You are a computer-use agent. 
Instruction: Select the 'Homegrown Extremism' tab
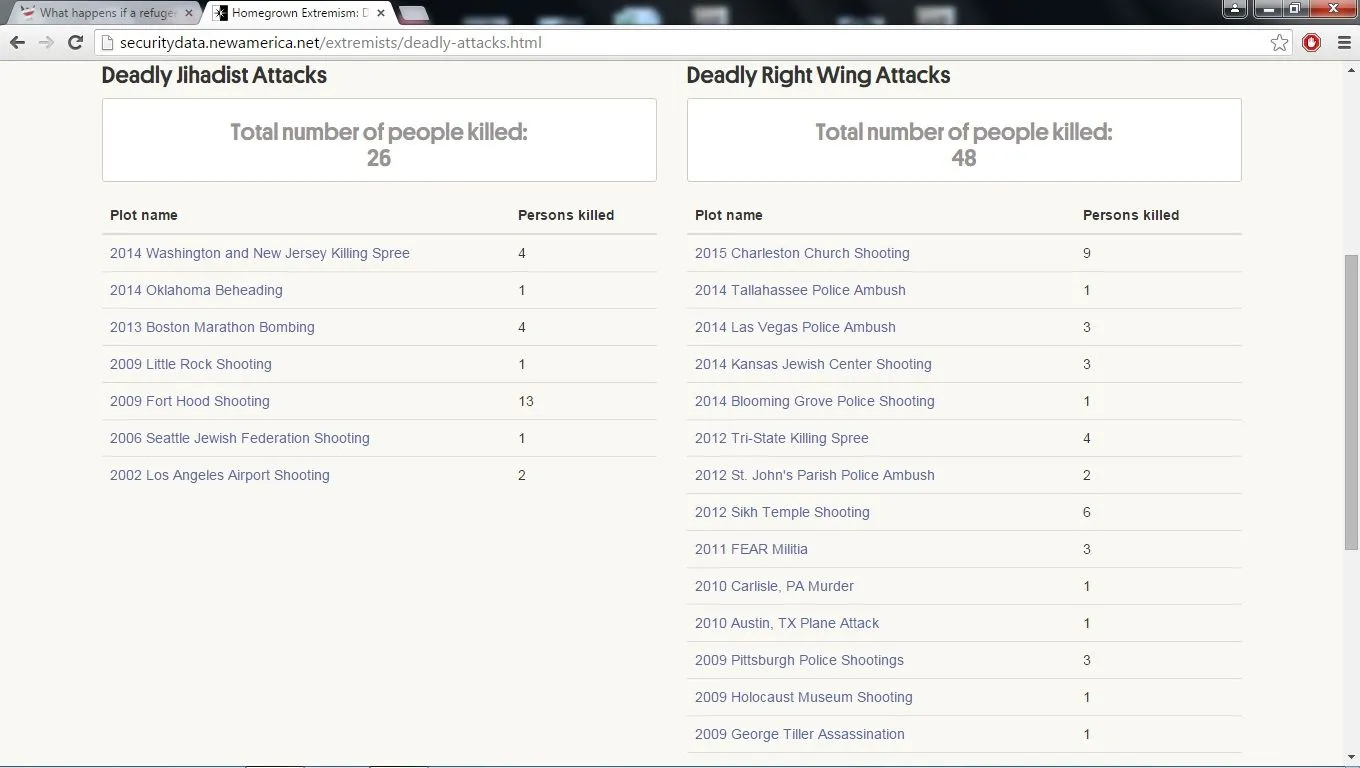[290, 14]
